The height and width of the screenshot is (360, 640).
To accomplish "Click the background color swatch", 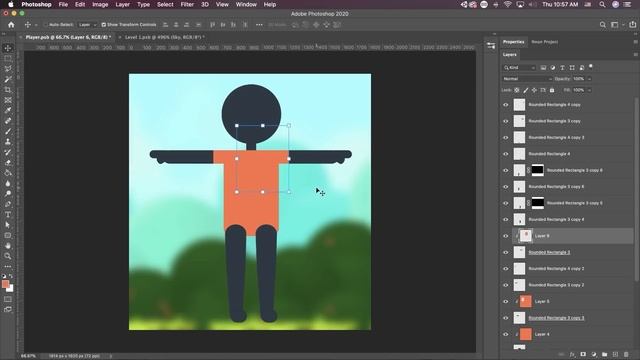I will [11, 289].
